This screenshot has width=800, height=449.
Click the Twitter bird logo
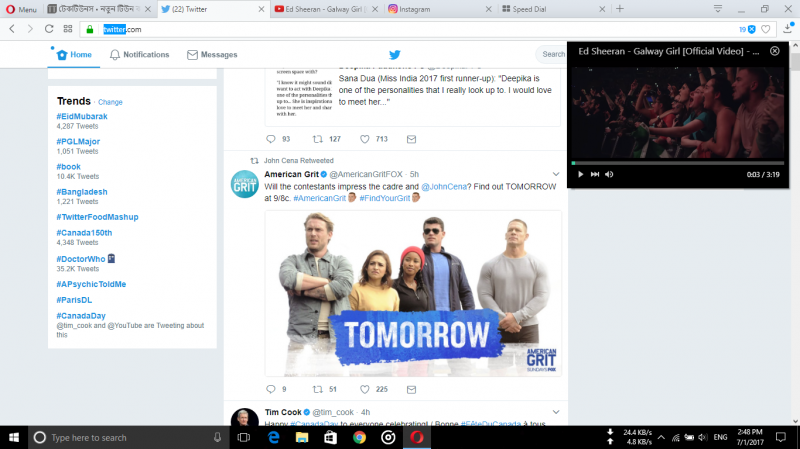pos(394,55)
